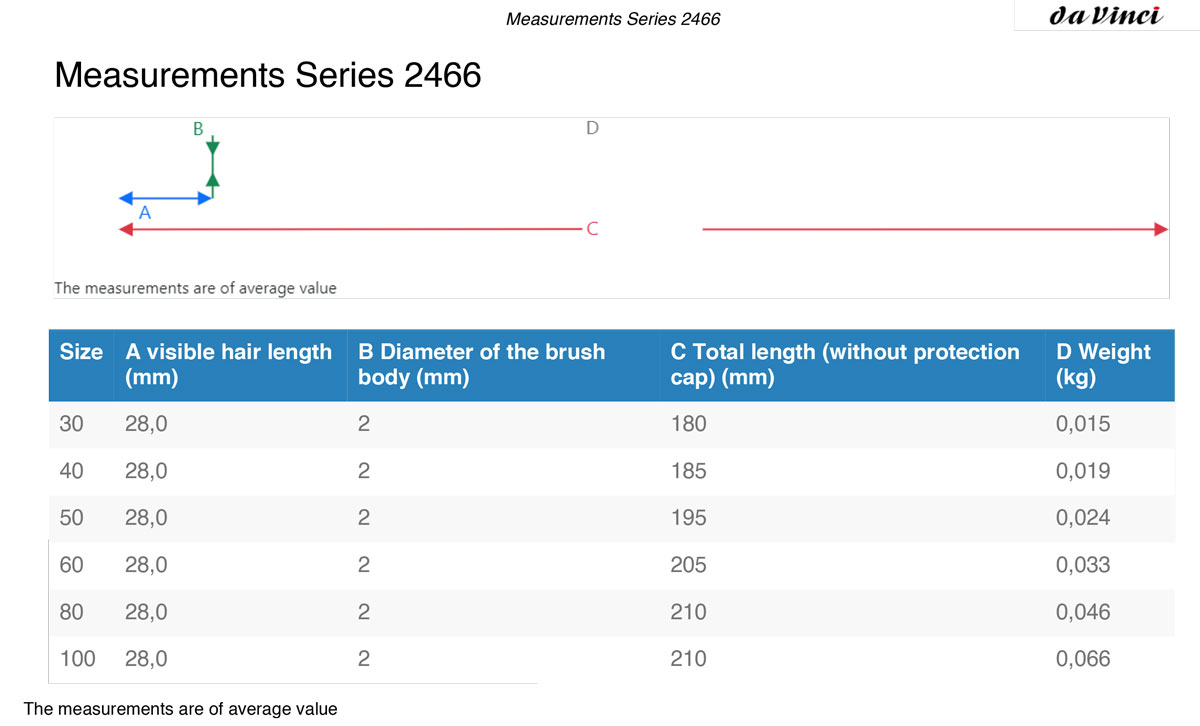Select the Size column header
Image resolution: width=1200 pixels, height=726 pixels.
[x=81, y=352]
